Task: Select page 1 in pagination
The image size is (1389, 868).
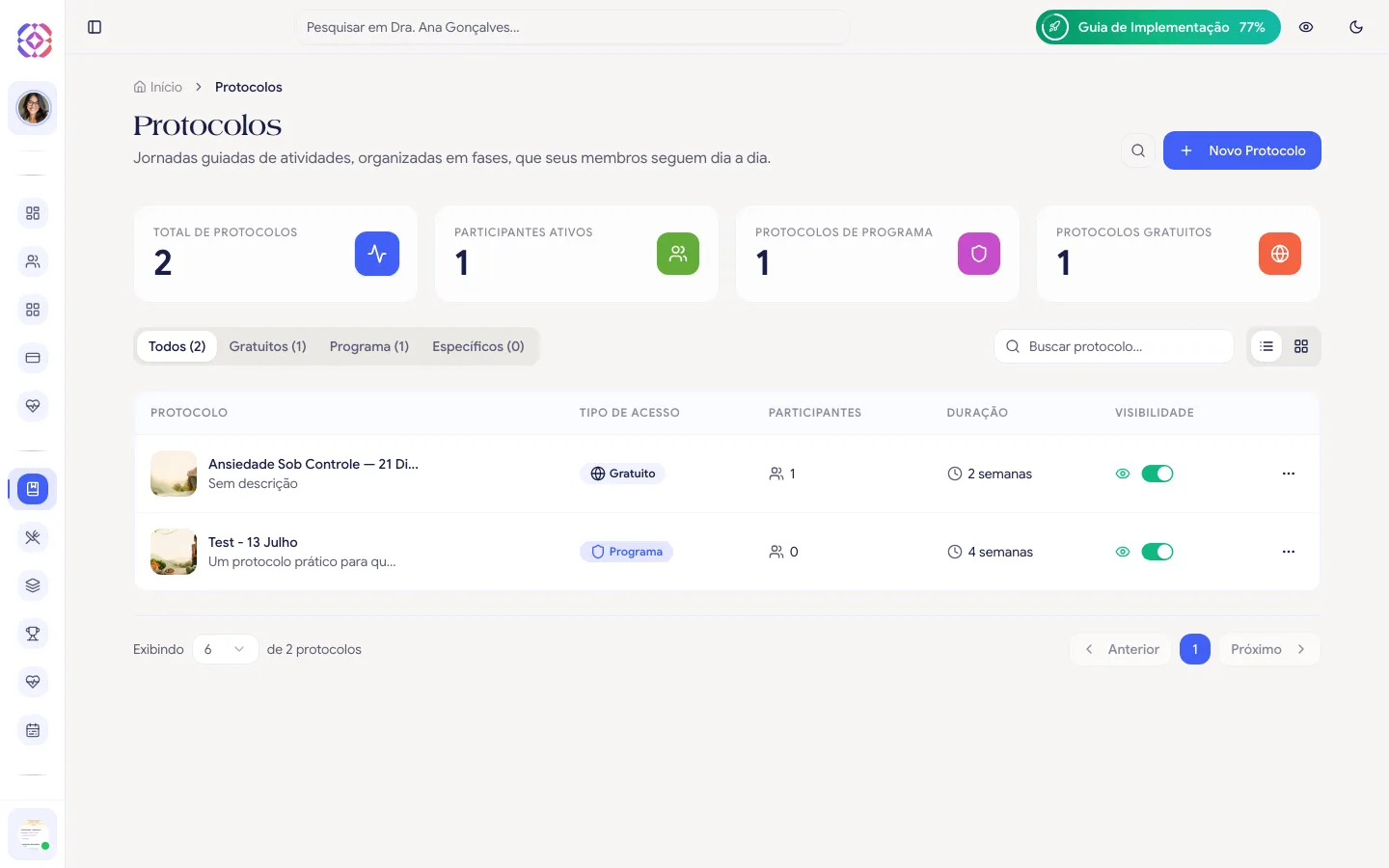Action: coord(1195,649)
